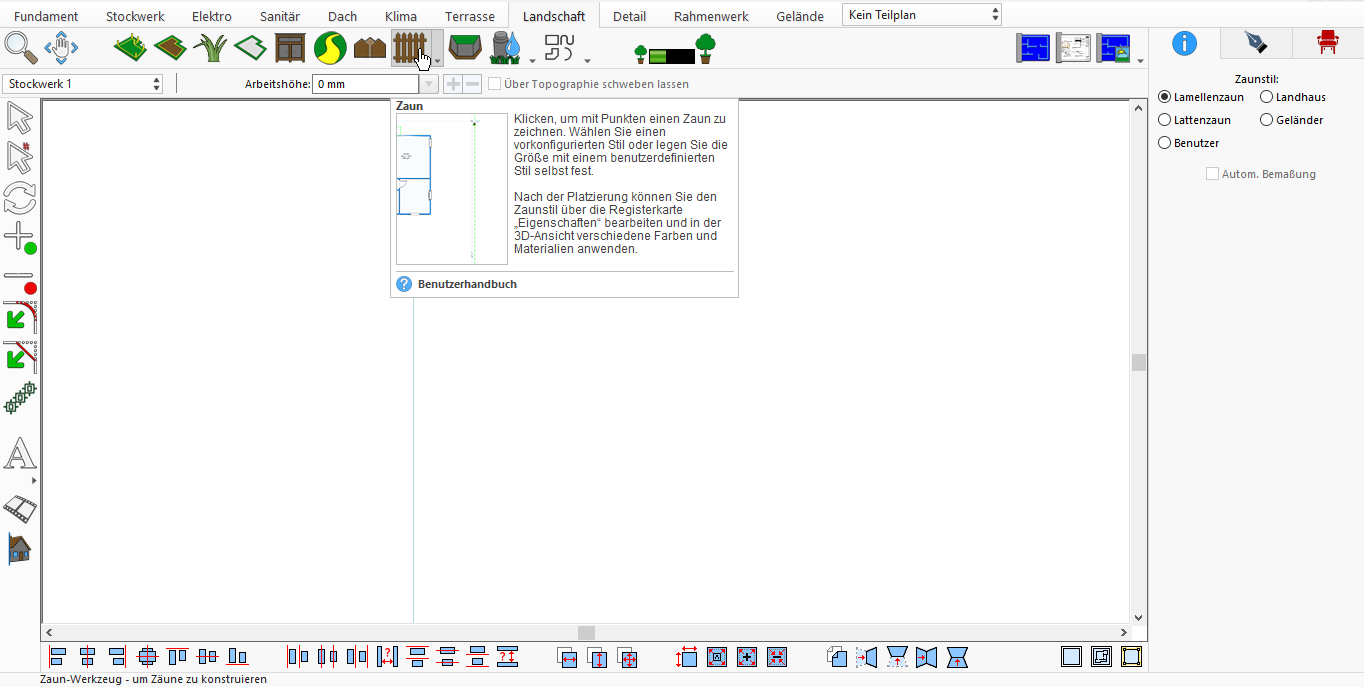
Task: Select the Lattenzaun radio button
Action: pos(1195,120)
